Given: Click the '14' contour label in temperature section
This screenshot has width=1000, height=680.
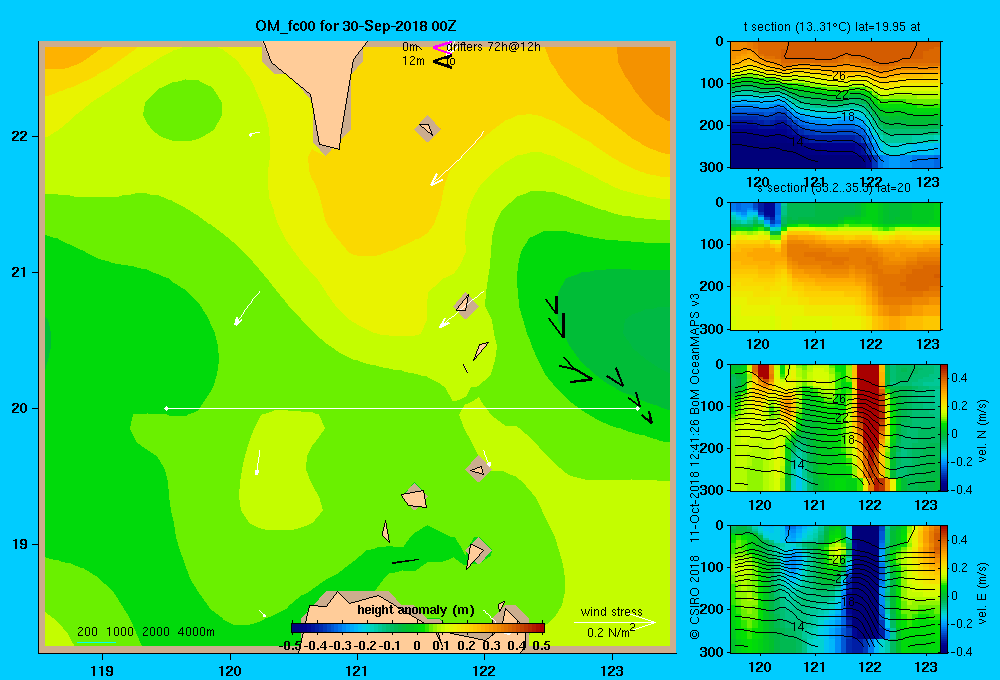Looking at the screenshot, I should coord(797,142).
